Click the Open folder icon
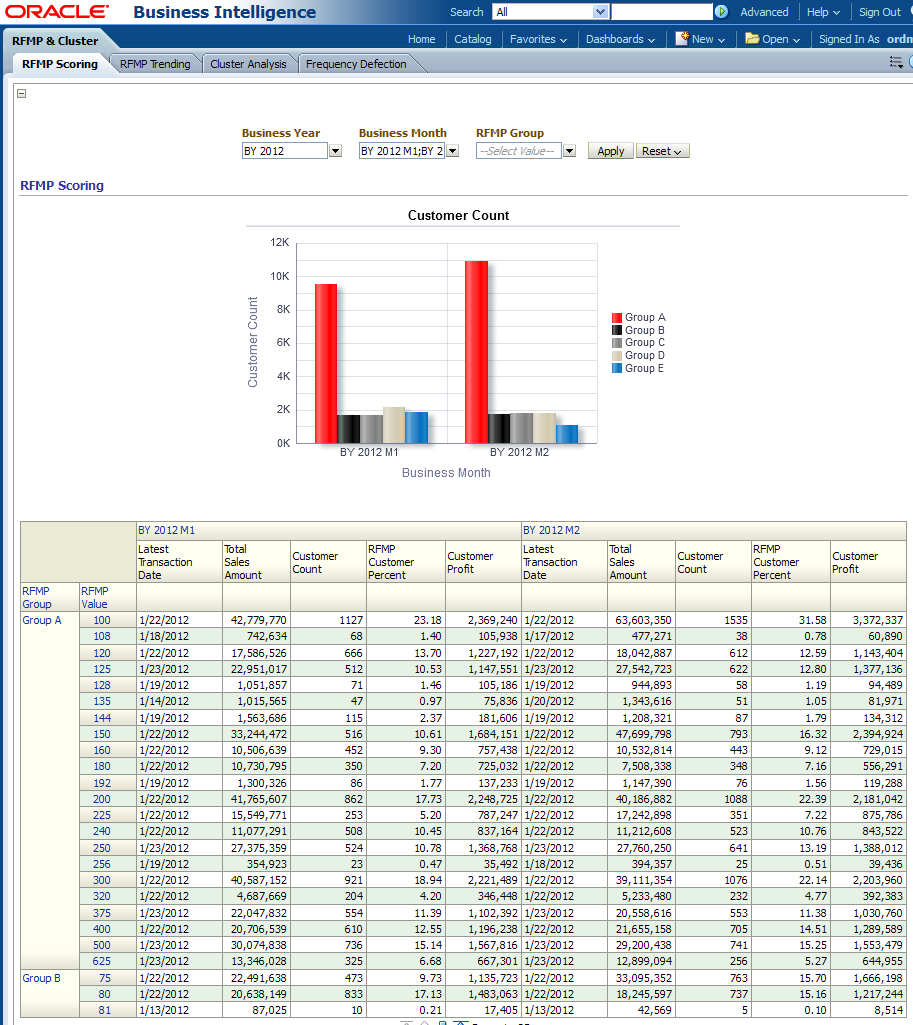 [753, 39]
